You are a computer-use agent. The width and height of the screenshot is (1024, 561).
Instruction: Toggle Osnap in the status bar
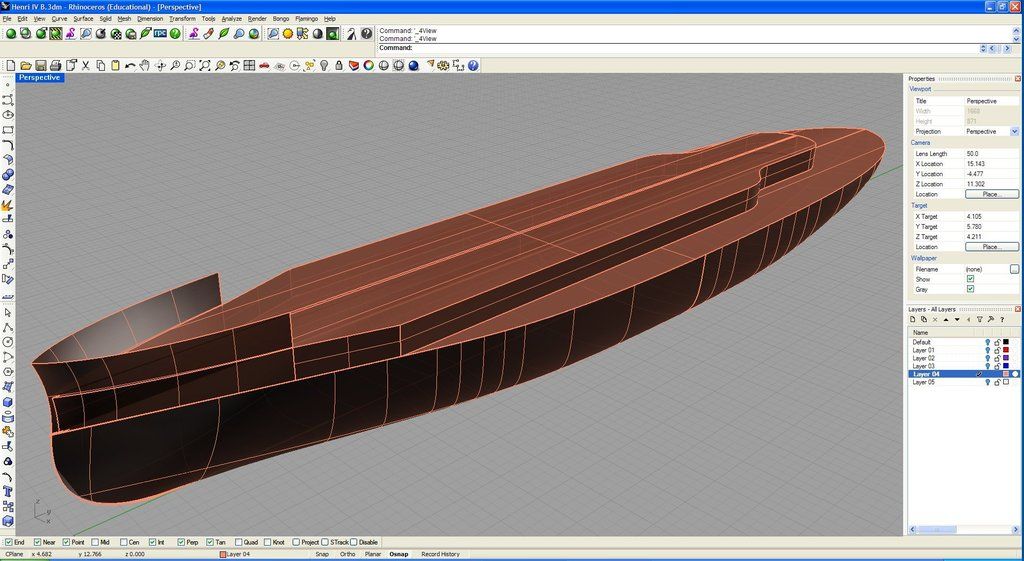[399, 554]
